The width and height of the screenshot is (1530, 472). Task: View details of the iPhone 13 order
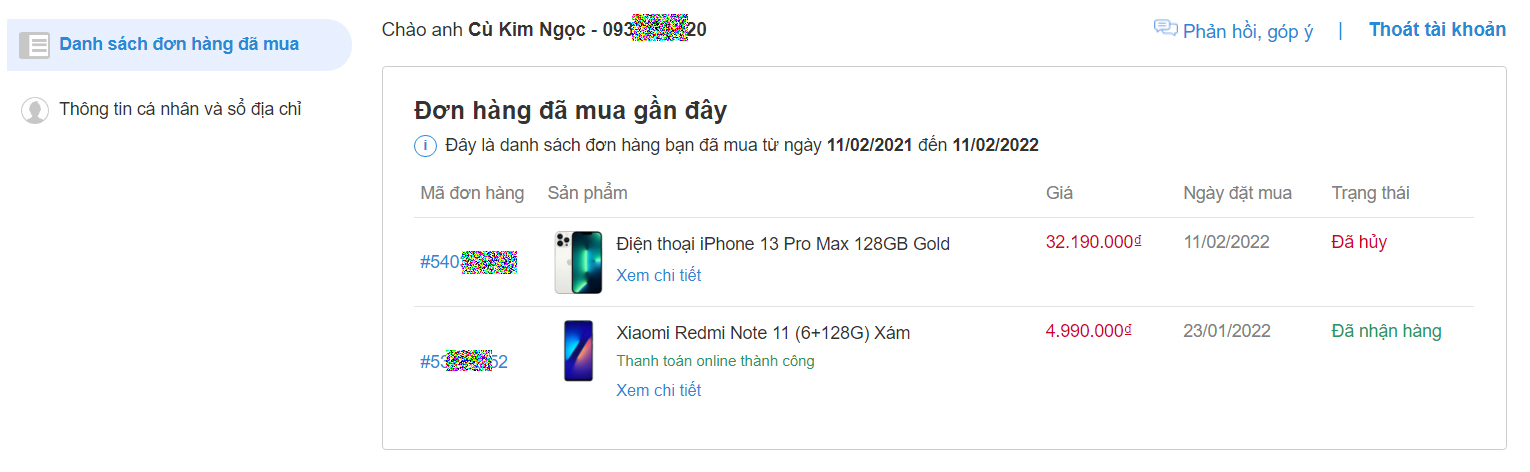click(658, 275)
